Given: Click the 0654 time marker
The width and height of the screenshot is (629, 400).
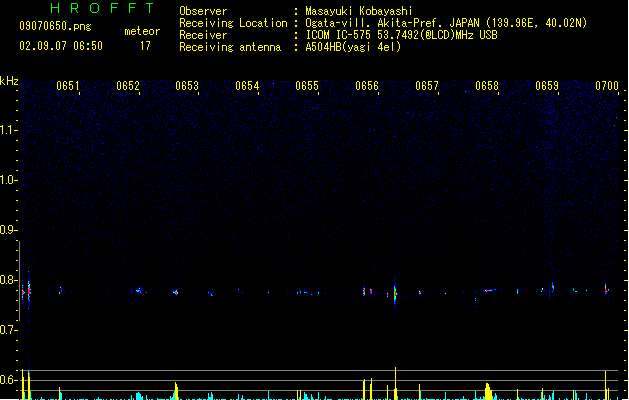Looking at the screenshot, I should pyautogui.click(x=247, y=86).
